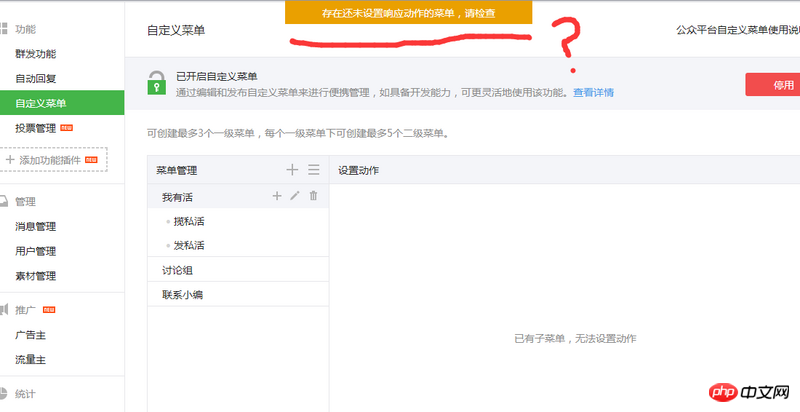This screenshot has height=412, width=800.
Task: Delete the 我有活 menu trash icon
Action: click(313, 195)
